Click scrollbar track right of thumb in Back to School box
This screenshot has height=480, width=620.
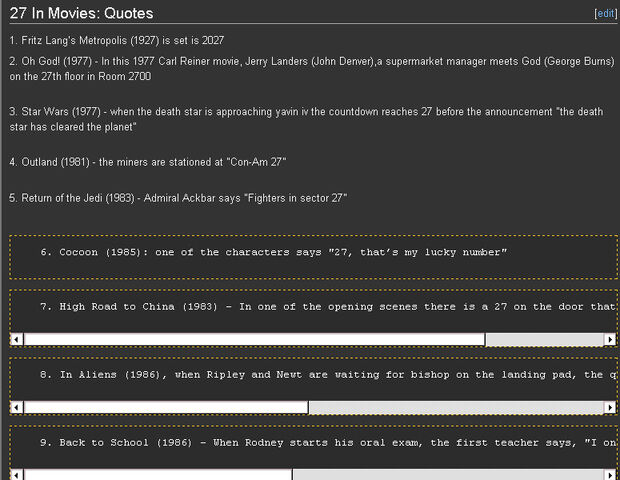click(448, 475)
